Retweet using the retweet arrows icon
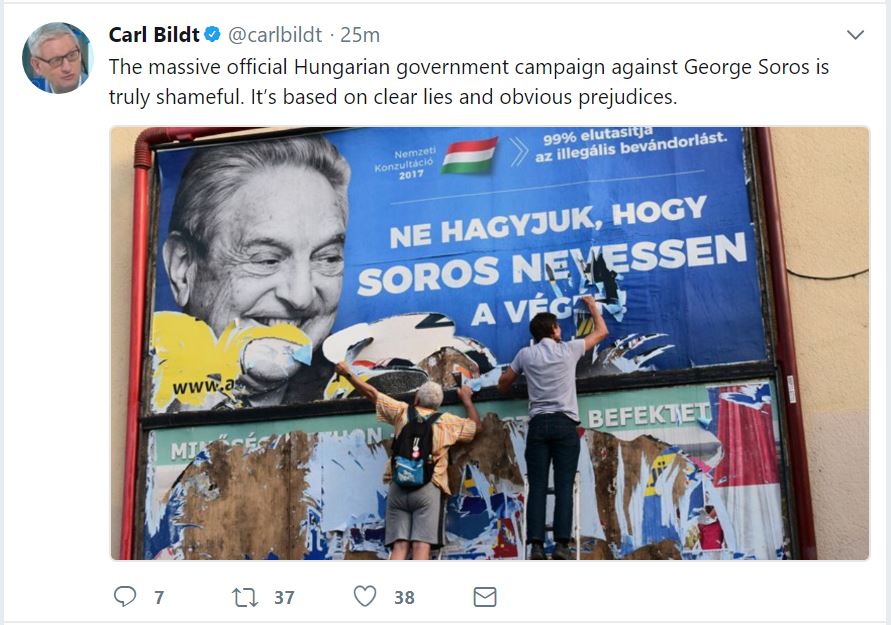The image size is (891, 625). click(x=245, y=597)
